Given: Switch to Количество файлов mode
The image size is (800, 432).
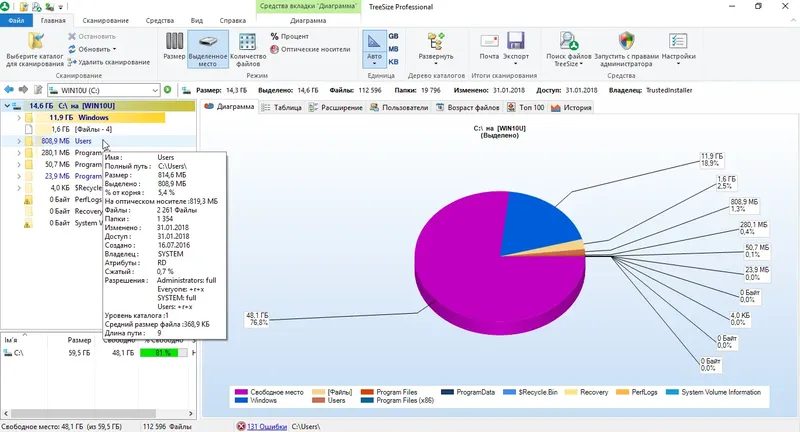Looking at the screenshot, I should pyautogui.click(x=248, y=49).
